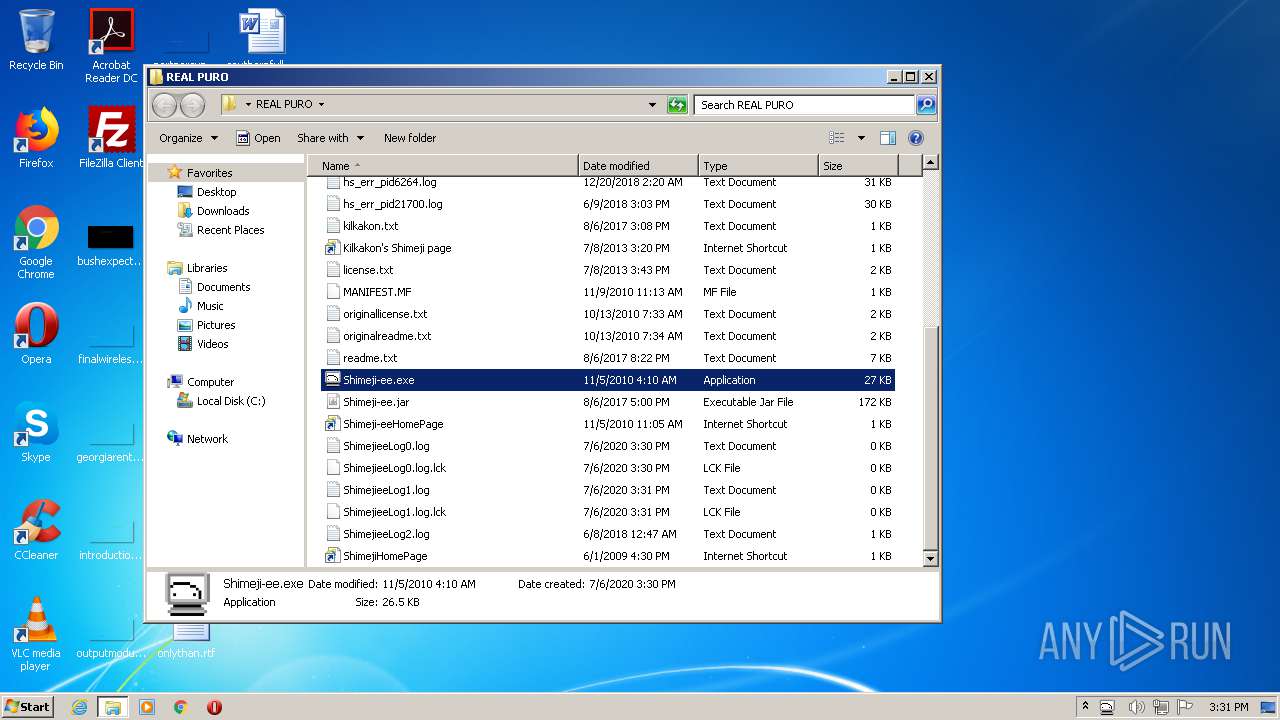The image size is (1280, 720).
Task: Select Computer in navigation pane
Action: click(210, 382)
